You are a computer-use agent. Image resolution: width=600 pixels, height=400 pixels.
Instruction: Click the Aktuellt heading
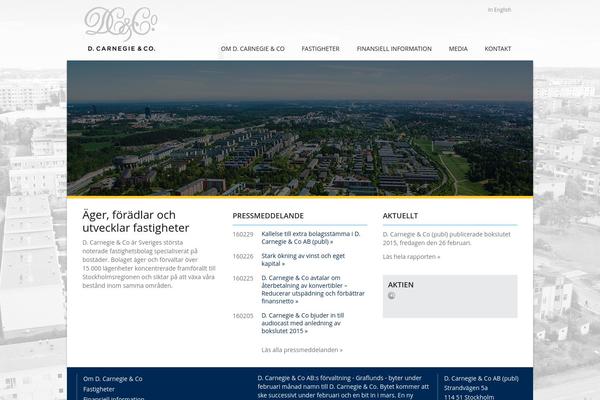point(400,216)
